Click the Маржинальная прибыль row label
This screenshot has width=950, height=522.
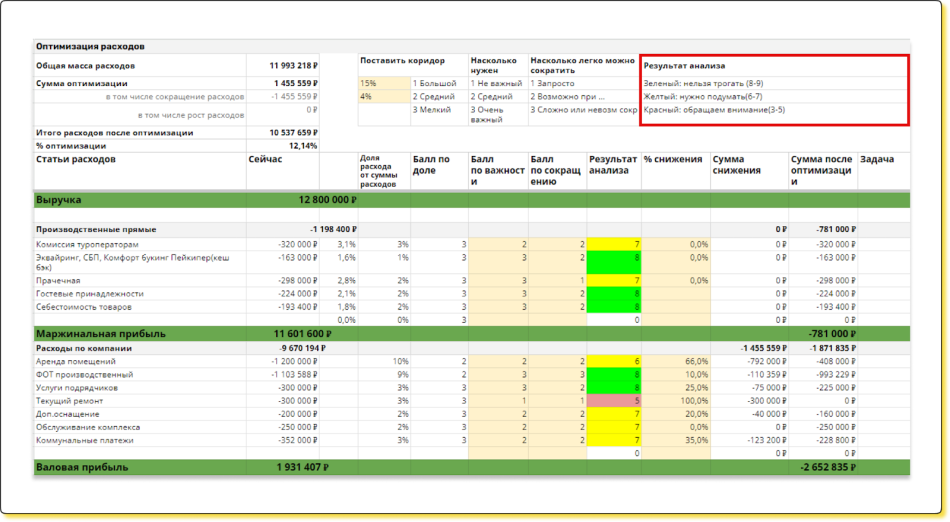pyautogui.click(x=101, y=333)
